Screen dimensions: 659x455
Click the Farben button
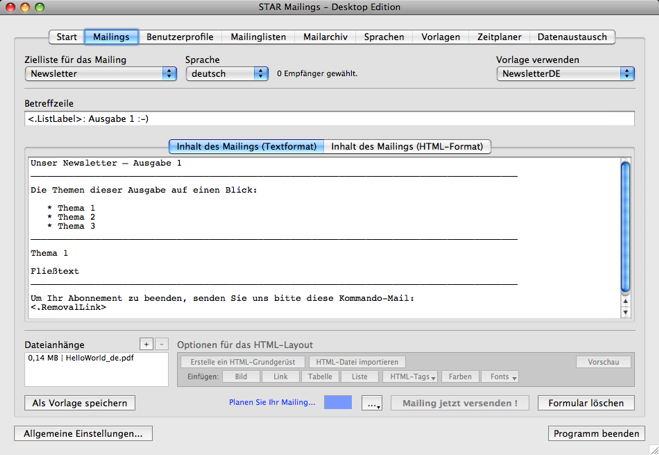point(460,376)
